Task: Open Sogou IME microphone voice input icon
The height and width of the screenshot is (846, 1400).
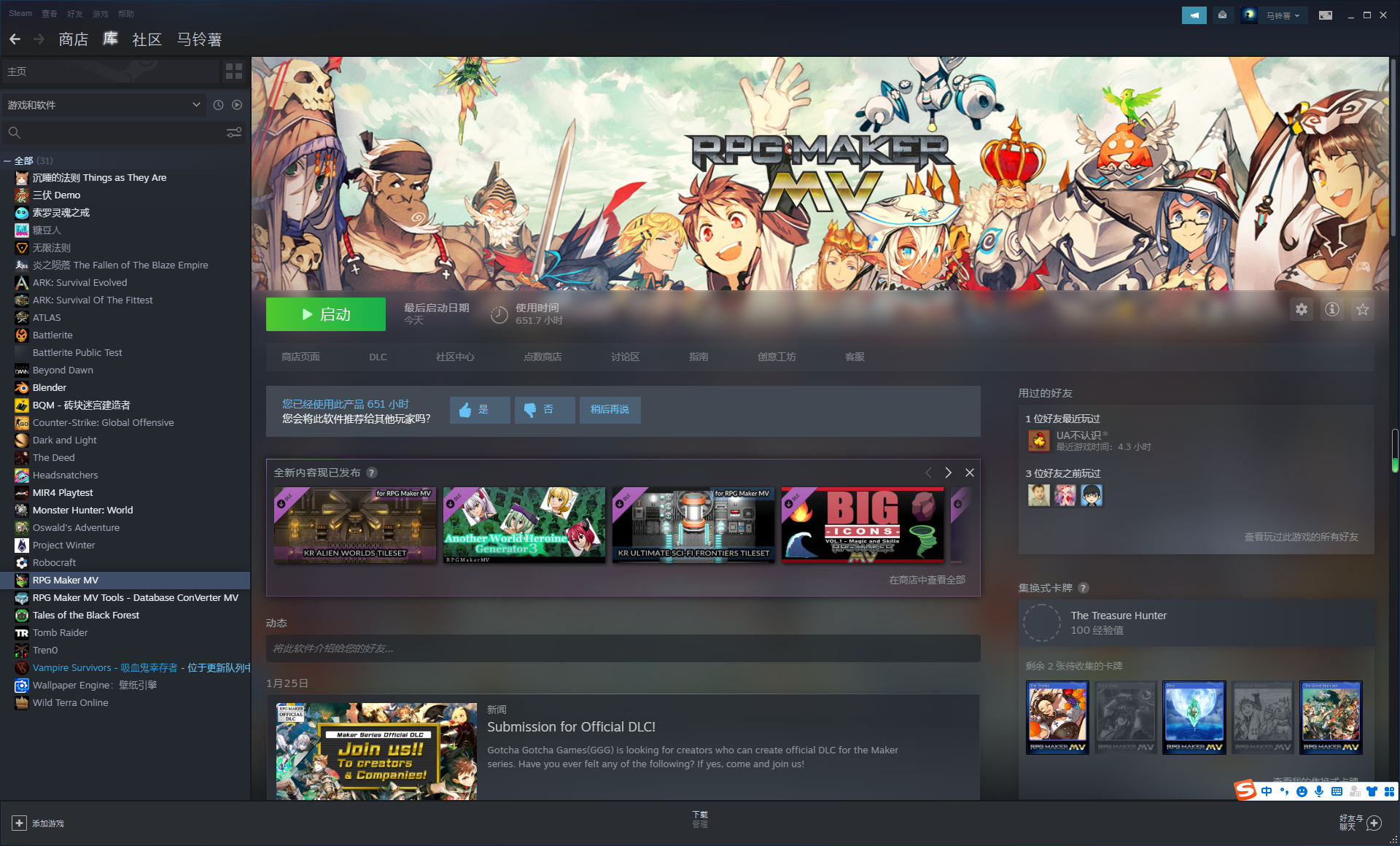Action: [x=1319, y=791]
